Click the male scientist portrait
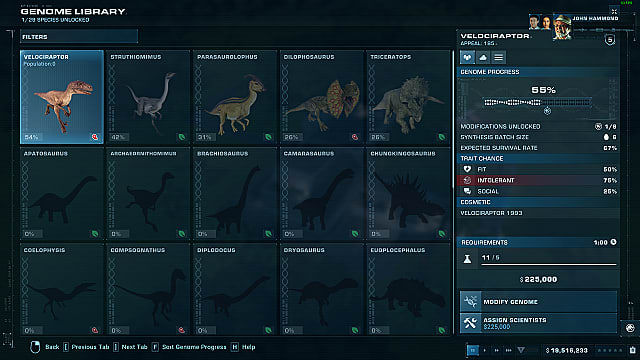 click(534, 22)
